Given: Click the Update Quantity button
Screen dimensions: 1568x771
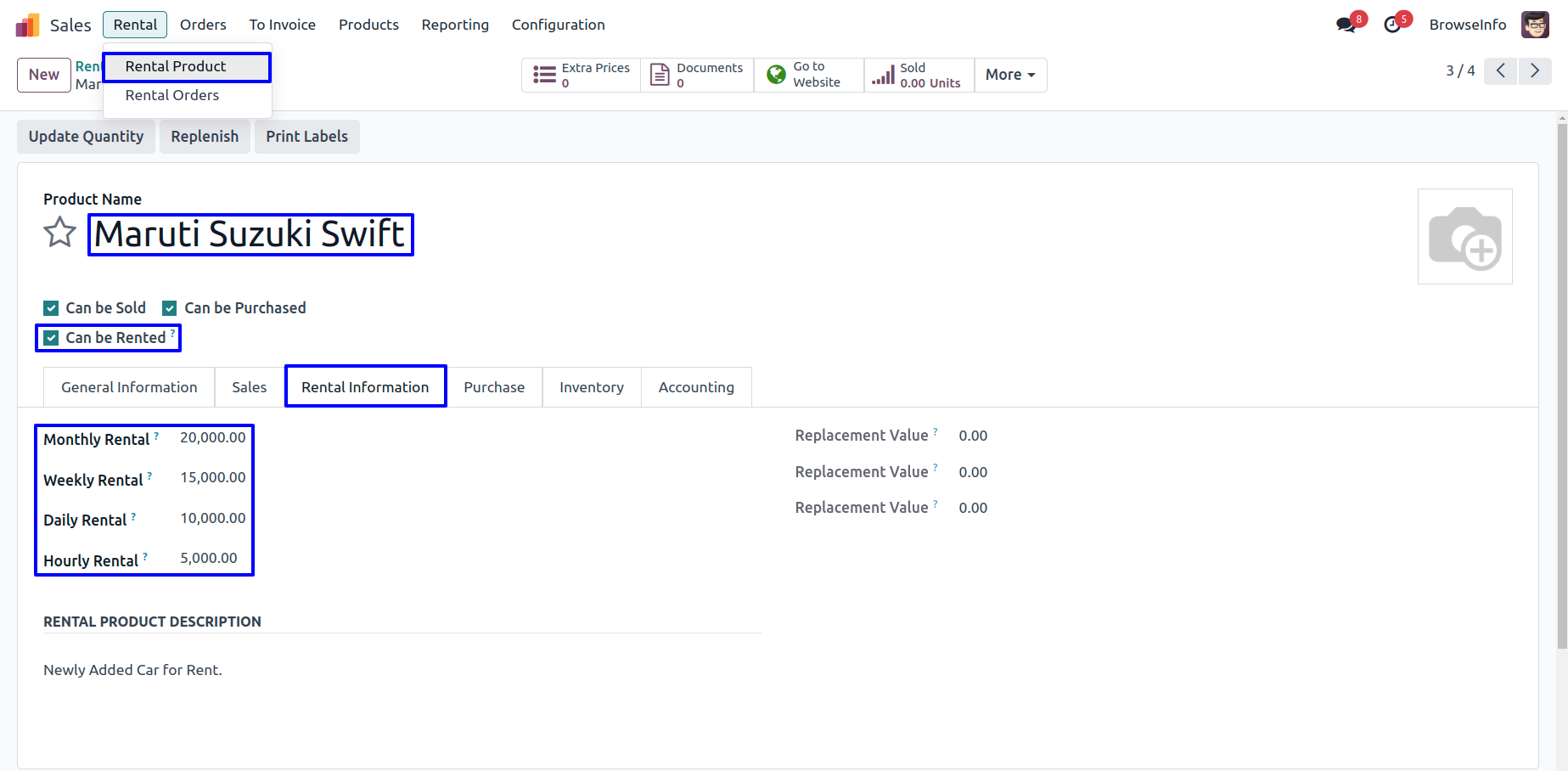Looking at the screenshot, I should tap(86, 137).
